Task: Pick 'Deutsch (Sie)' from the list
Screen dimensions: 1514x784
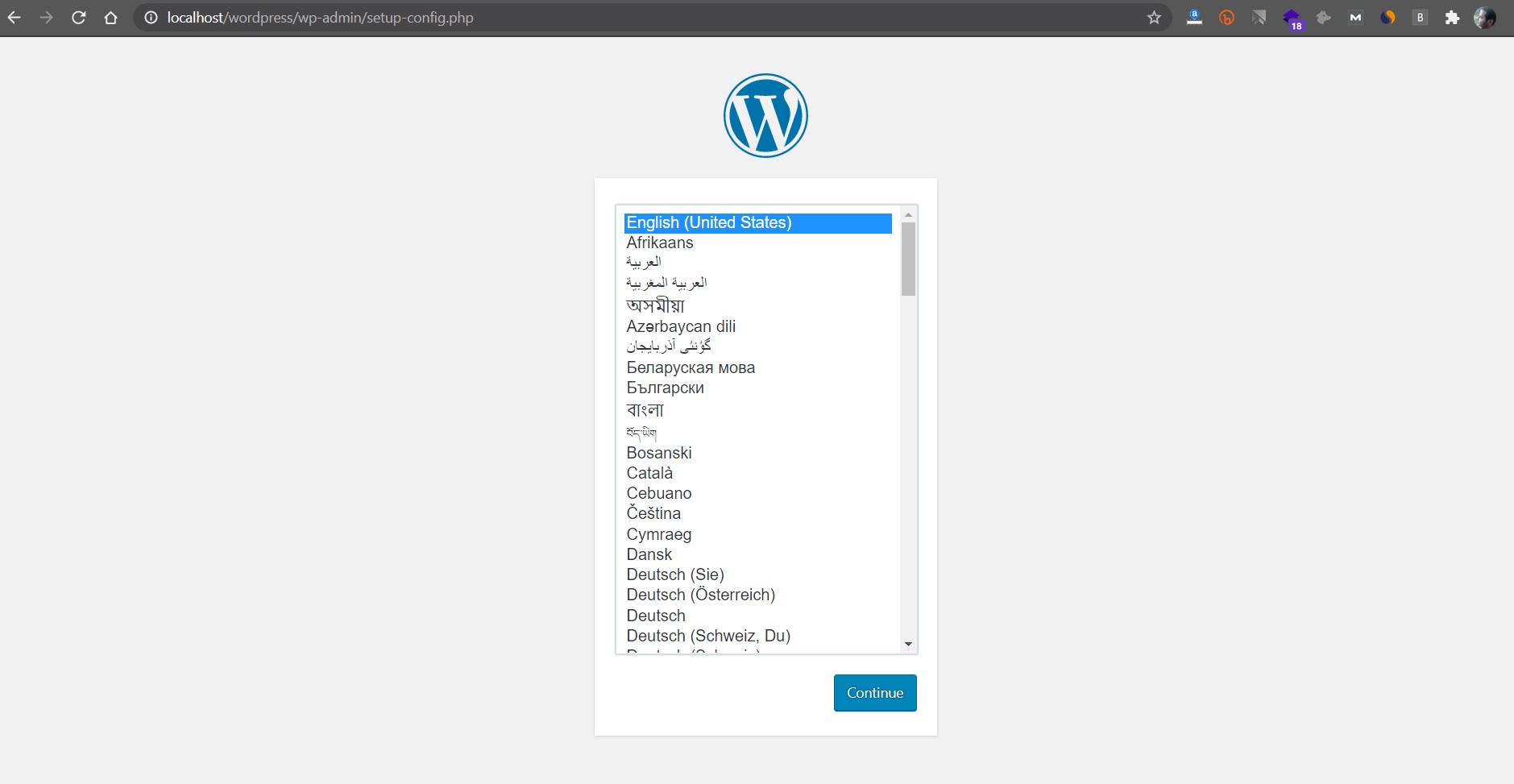Action: click(x=758, y=575)
